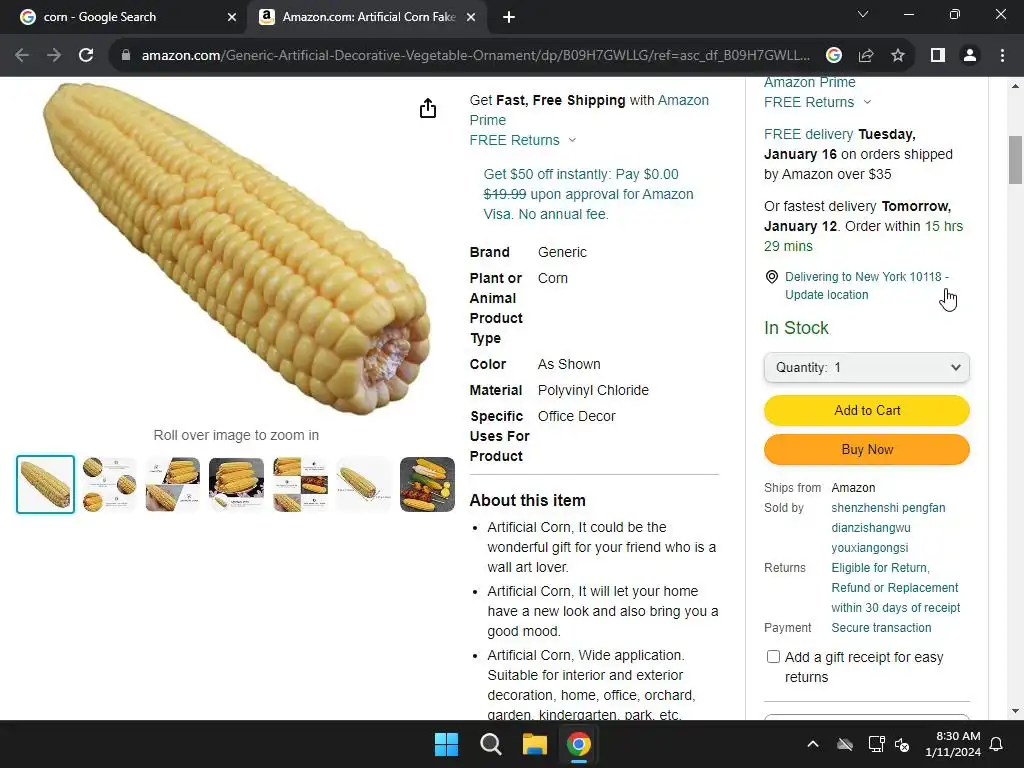
Task: Click the Add to Cart button
Action: coord(867,410)
